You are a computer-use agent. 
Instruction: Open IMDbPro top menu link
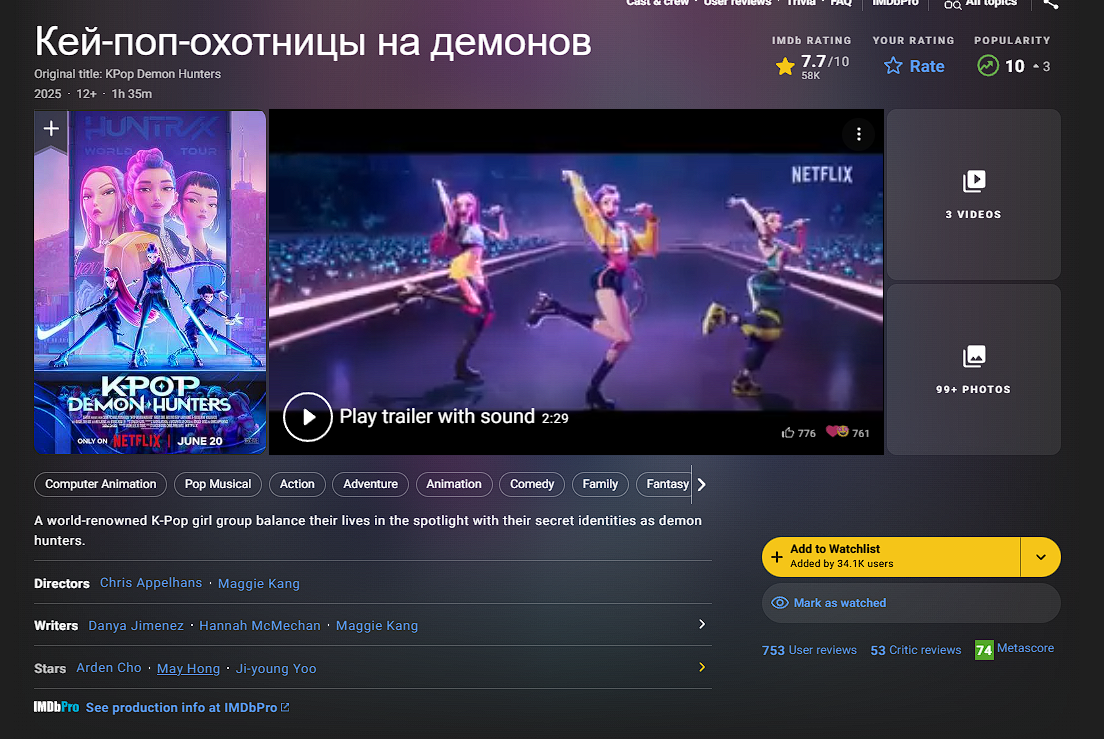[x=895, y=3]
